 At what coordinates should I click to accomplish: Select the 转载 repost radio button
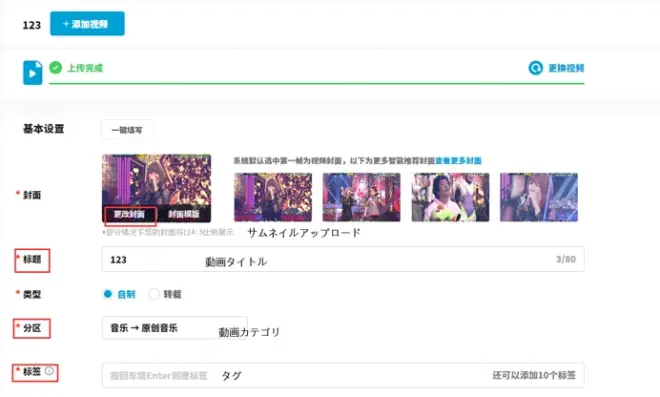(x=154, y=294)
